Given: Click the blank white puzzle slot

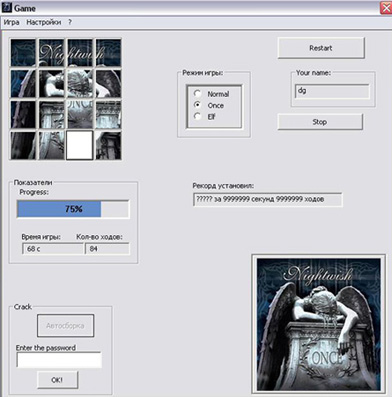Looking at the screenshot, I should (x=80, y=145).
